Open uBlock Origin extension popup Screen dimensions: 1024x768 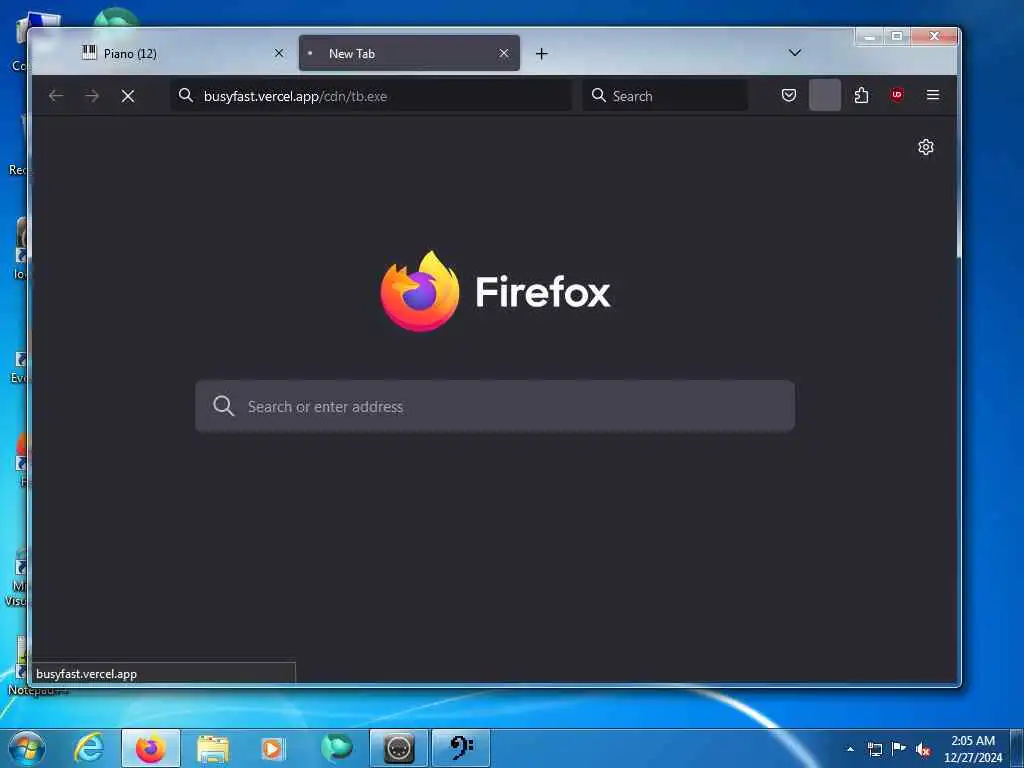click(897, 95)
